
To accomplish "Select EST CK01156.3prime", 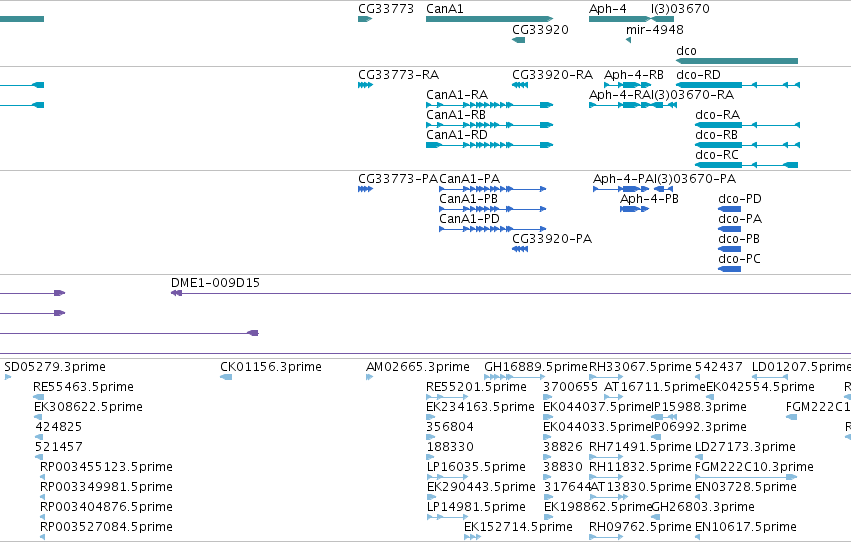I will [226, 377].
